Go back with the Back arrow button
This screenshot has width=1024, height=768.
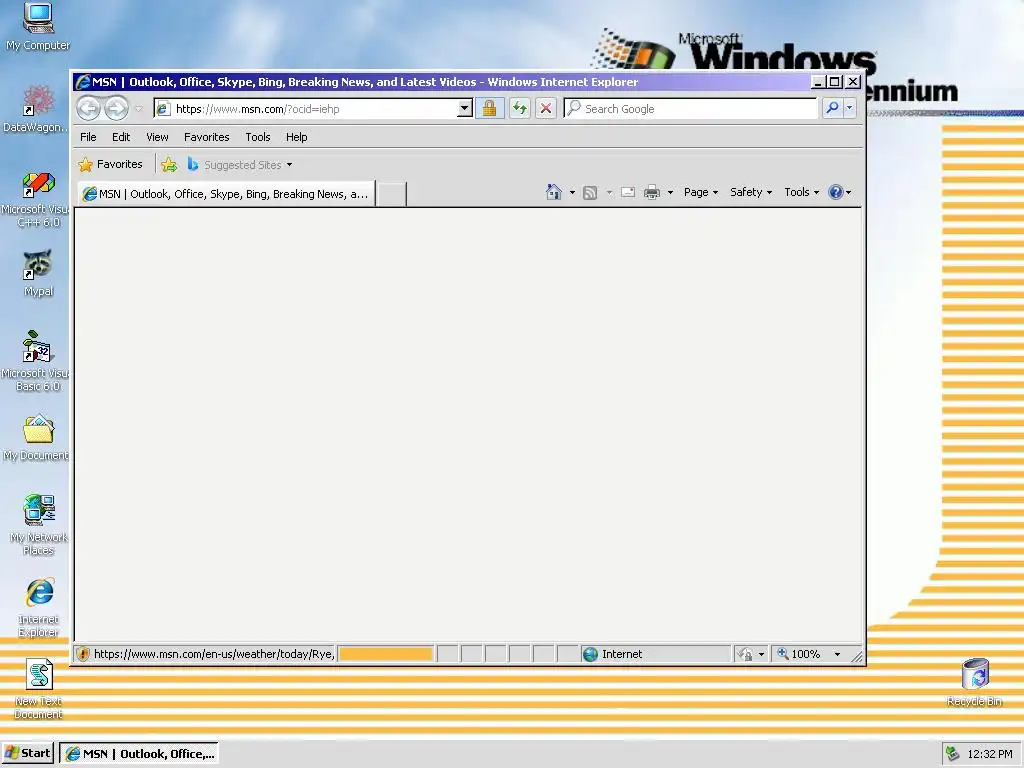click(x=89, y=108)
